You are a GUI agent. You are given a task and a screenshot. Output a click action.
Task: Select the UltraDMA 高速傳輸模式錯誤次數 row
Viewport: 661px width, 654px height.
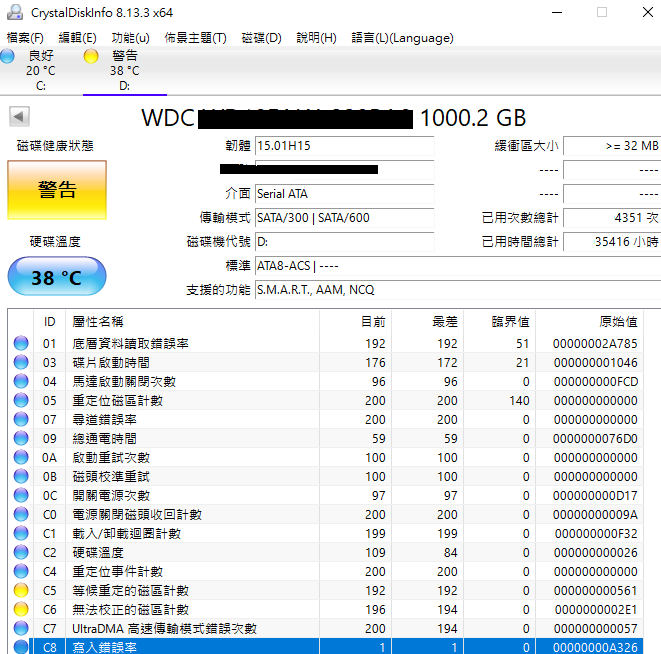[325, 628]
